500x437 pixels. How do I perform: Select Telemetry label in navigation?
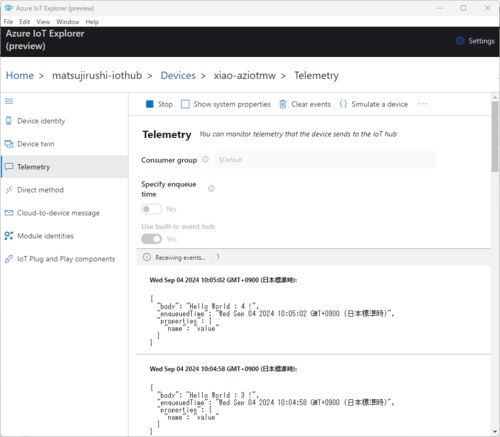33,167
